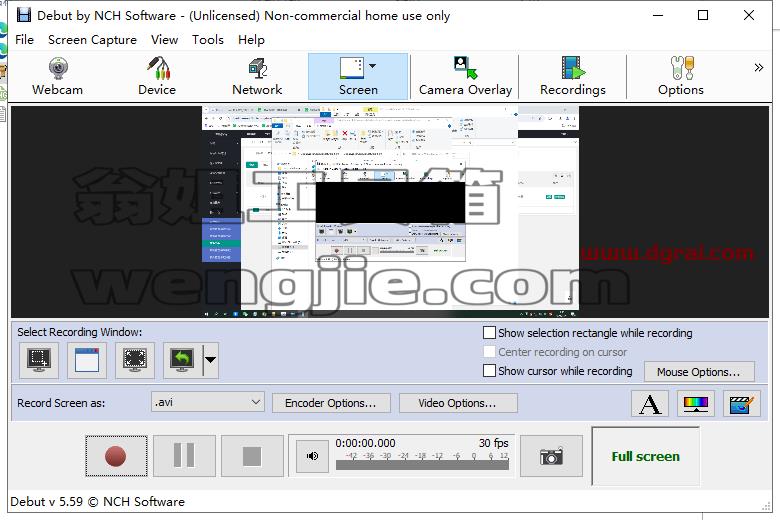780x520 pixels.
Task: Open the Screen Capture menu
Action: (92, 40)
